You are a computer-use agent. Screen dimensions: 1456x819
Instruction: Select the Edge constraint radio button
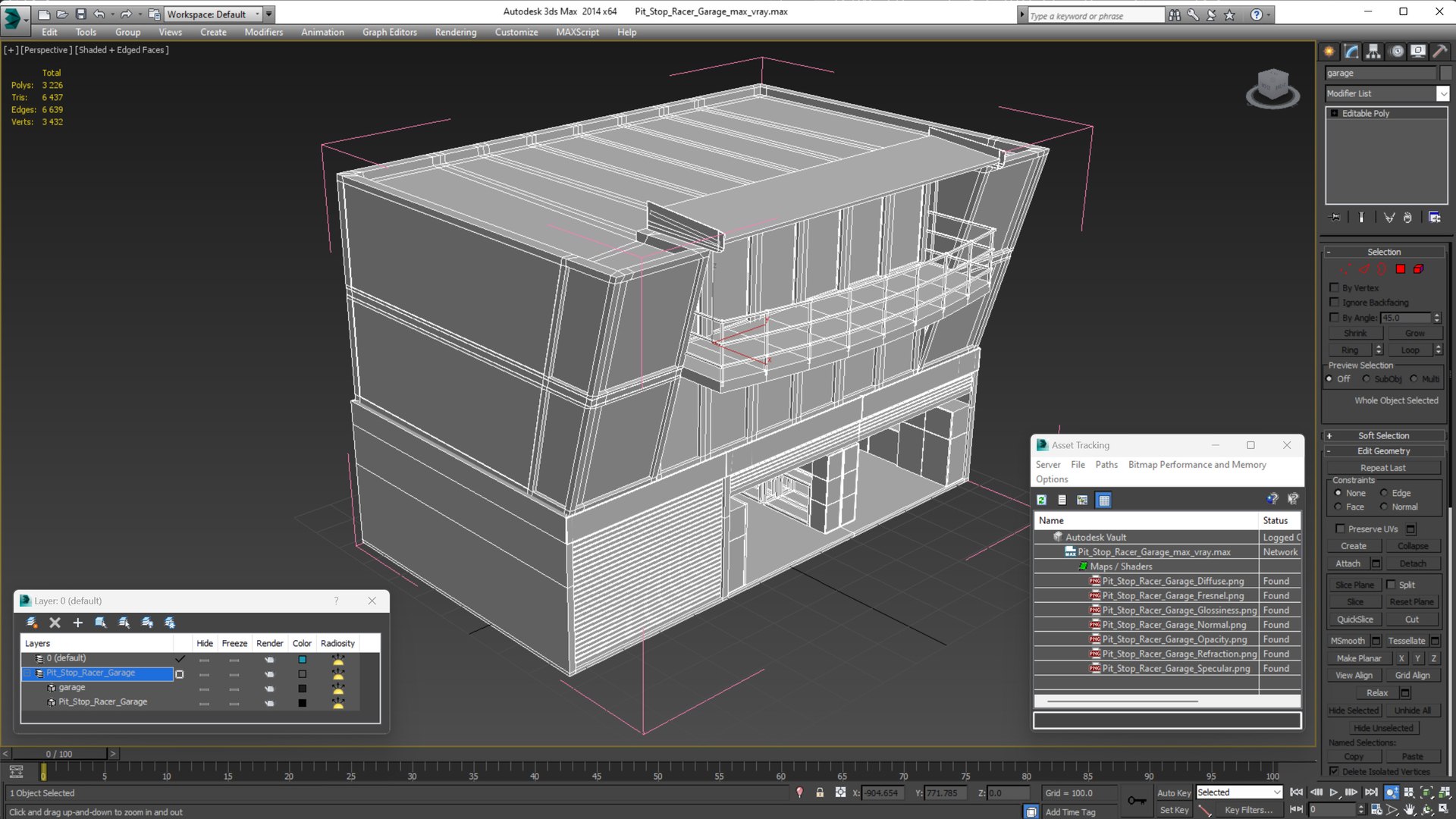coord(1384,493)
